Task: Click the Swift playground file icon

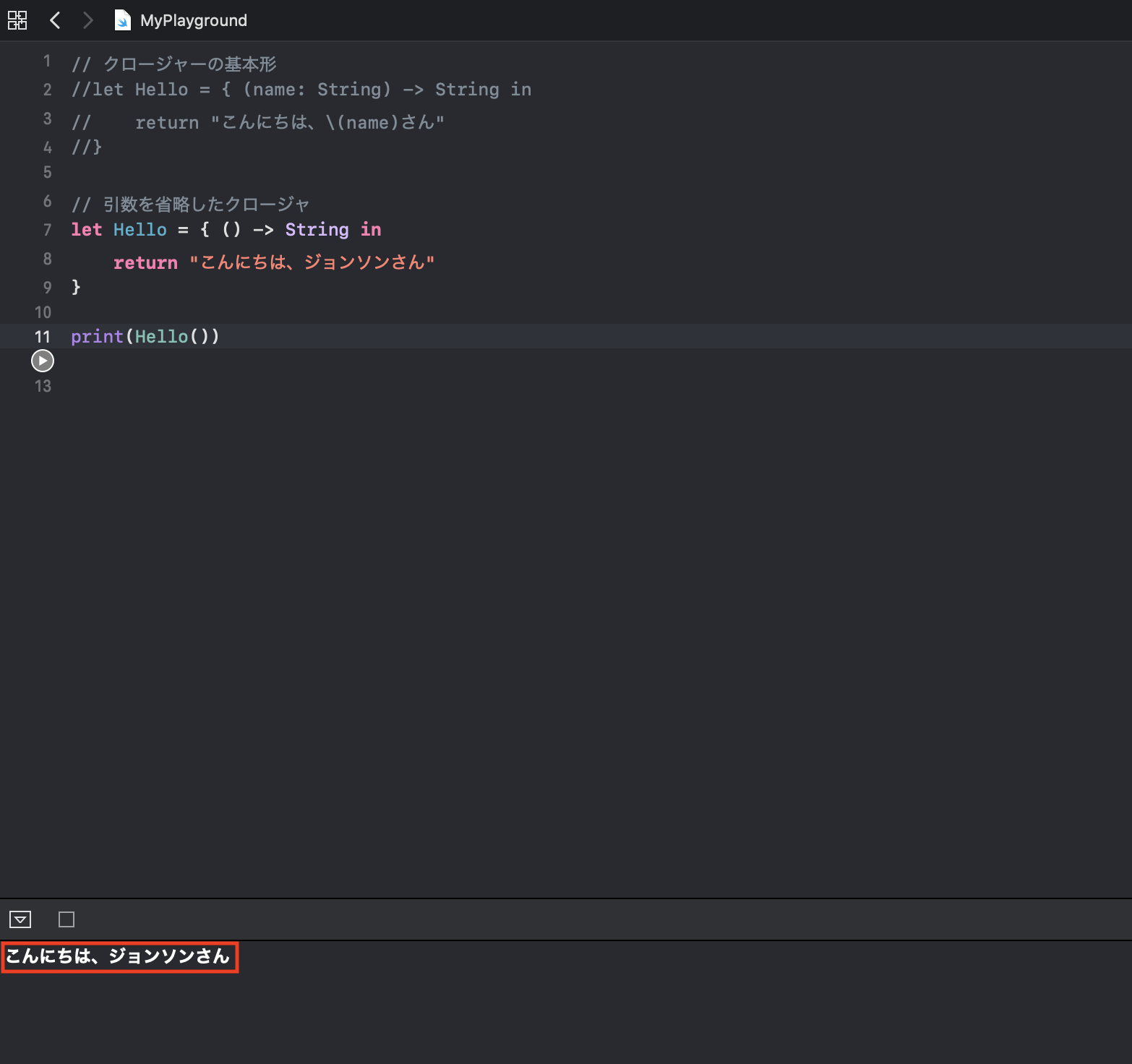Action: click(123, 20)
